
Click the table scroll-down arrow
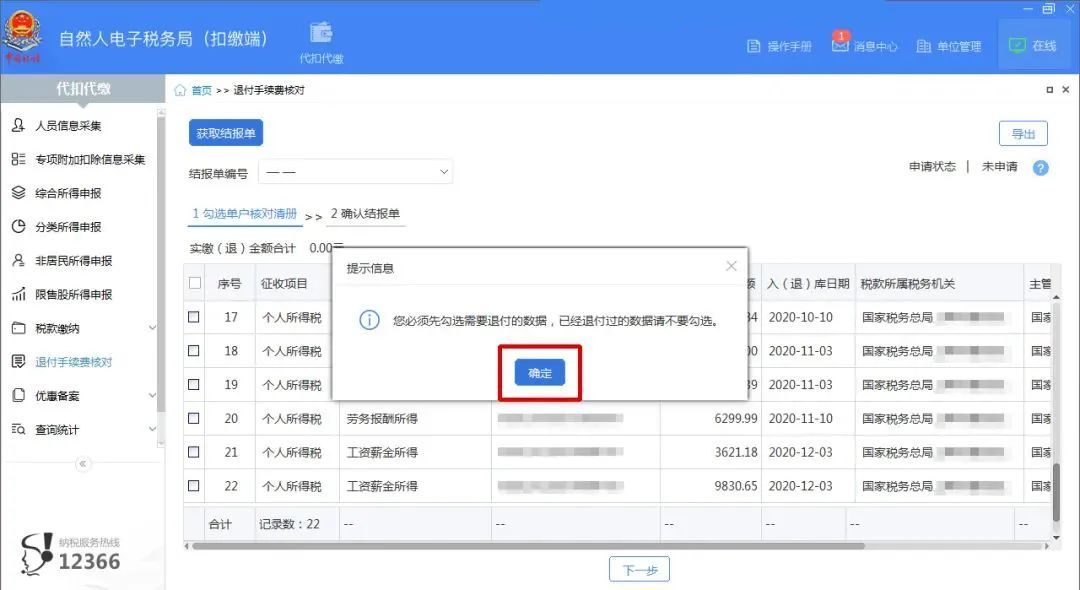[x=1057, y=538]
